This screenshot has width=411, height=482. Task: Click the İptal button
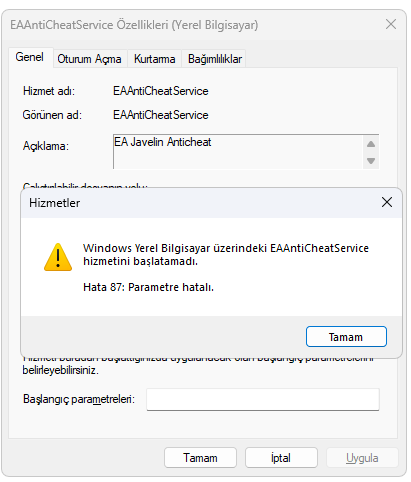pyautogui.click(x=281, y=458)
